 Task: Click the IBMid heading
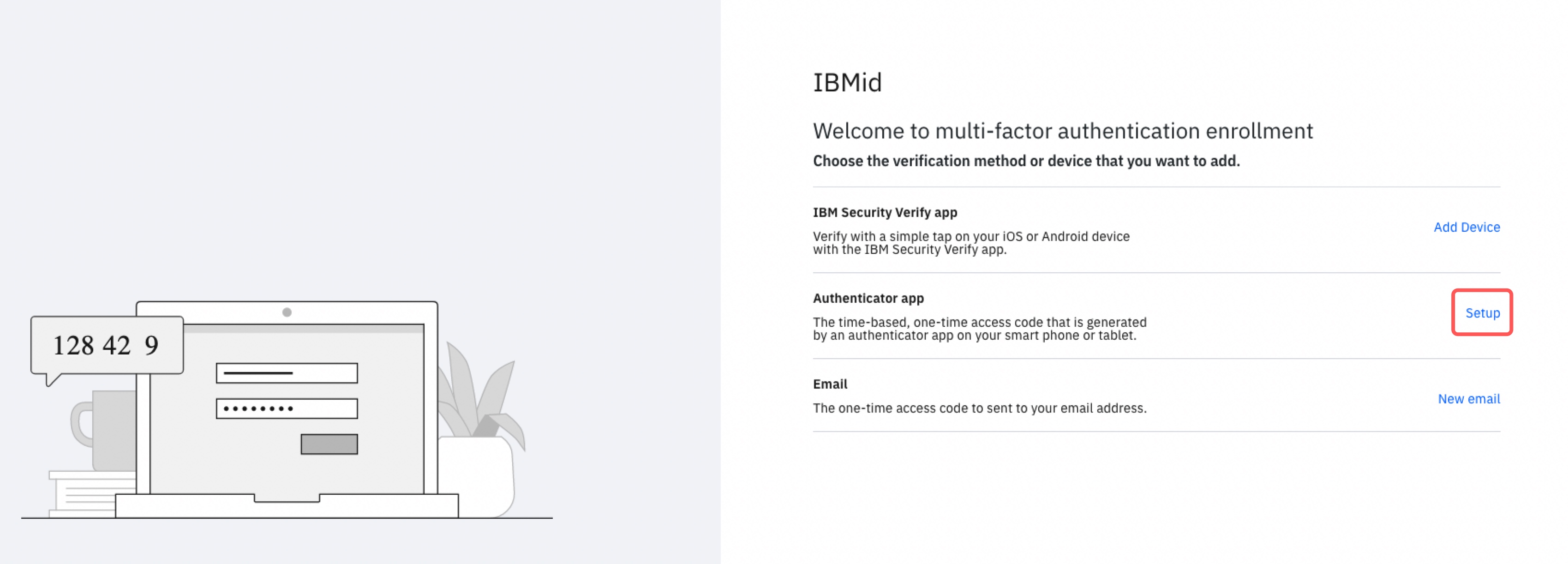pos(847,82)
